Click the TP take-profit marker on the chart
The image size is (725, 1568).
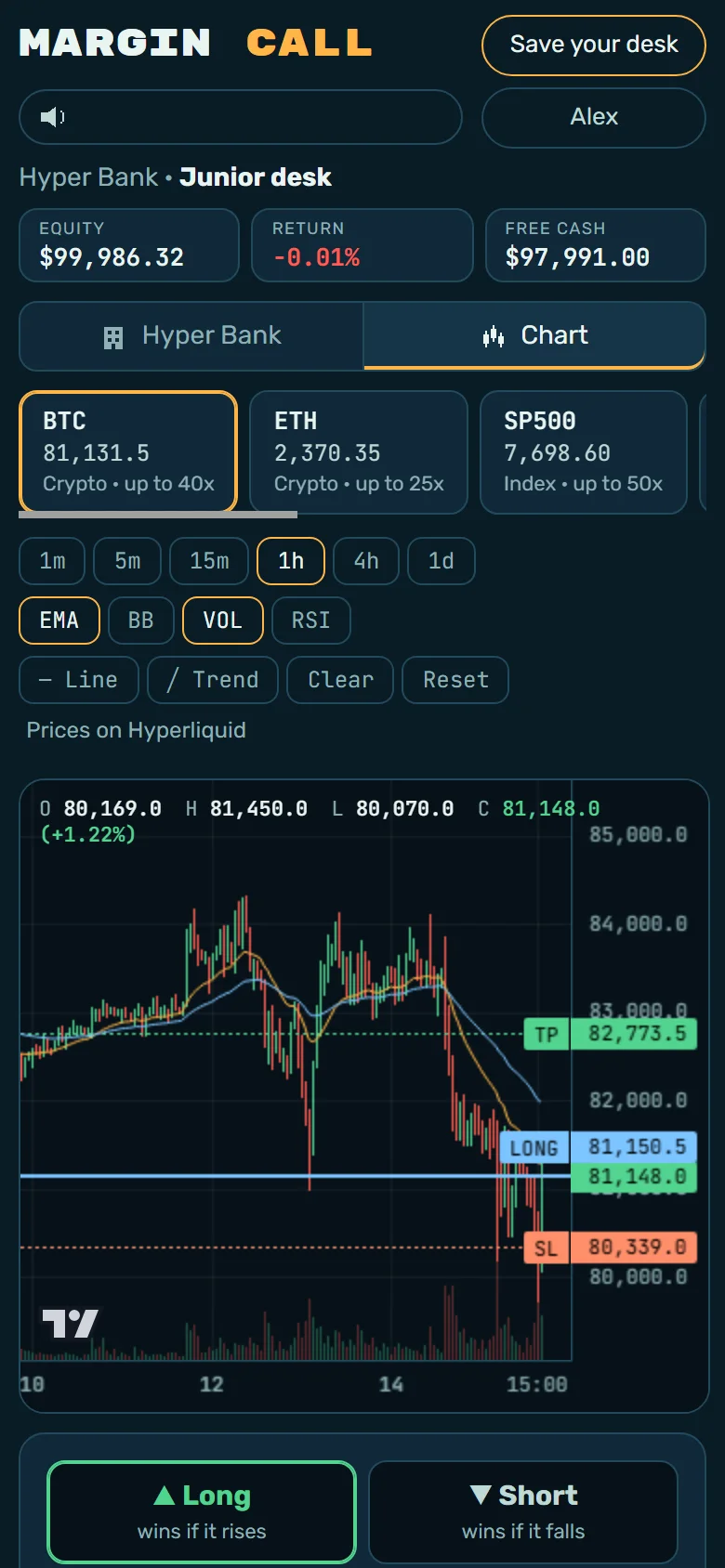tap(547, 1034)
